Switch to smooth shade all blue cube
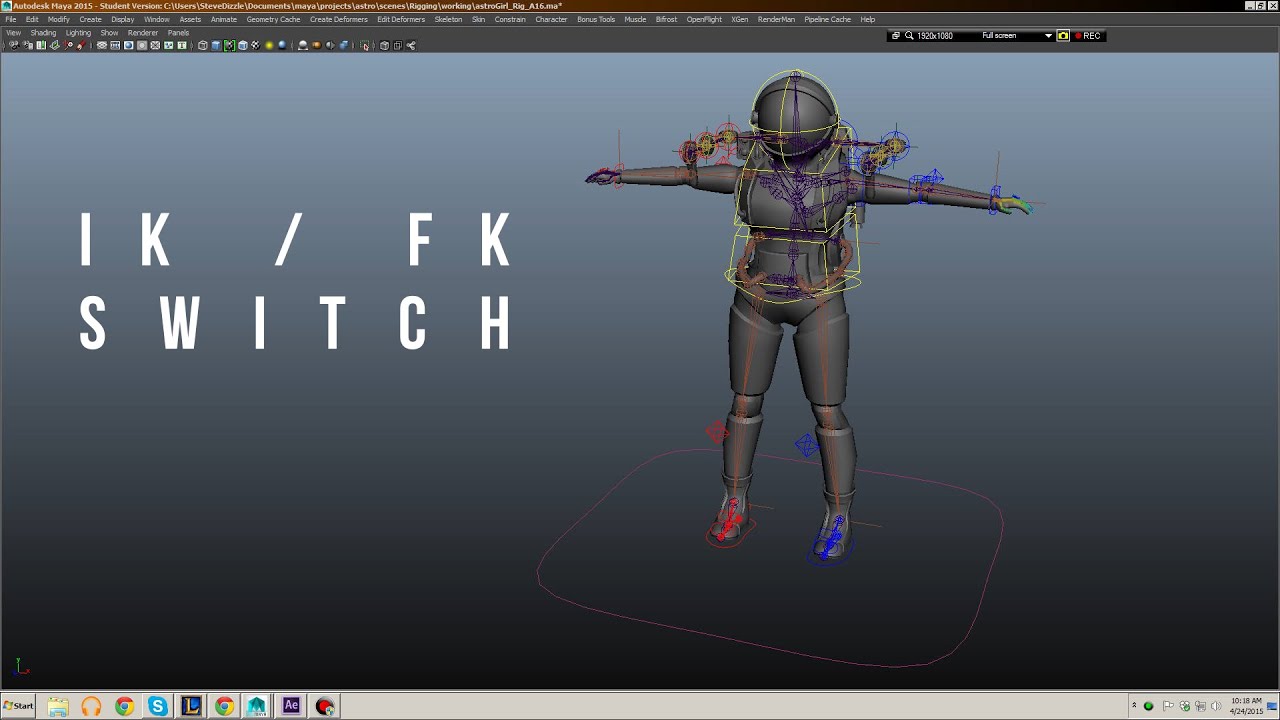The width and height of the screenshot is (1280, 720). click(216, 45)
